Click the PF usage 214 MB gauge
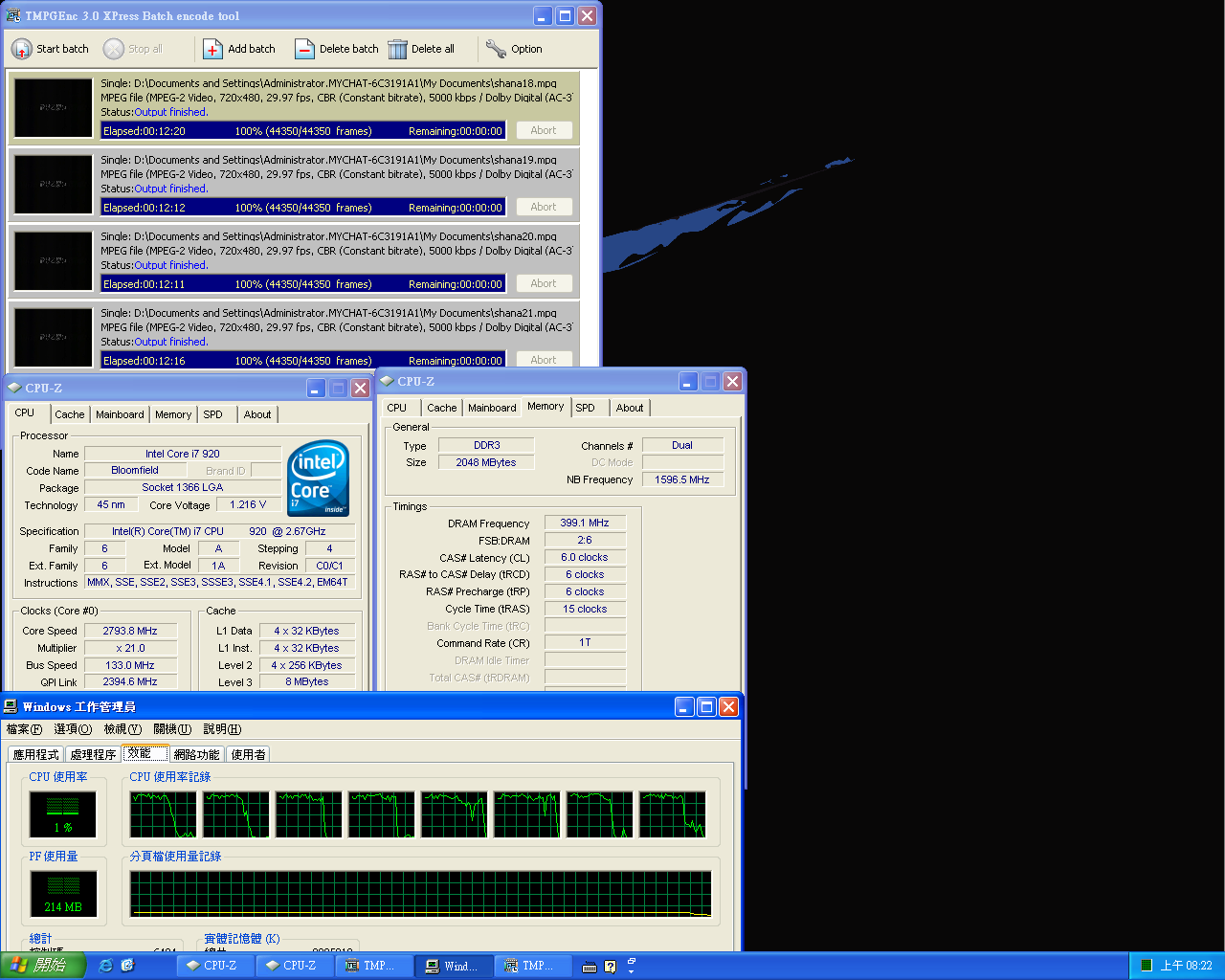1225x980 pixels. 63,894
